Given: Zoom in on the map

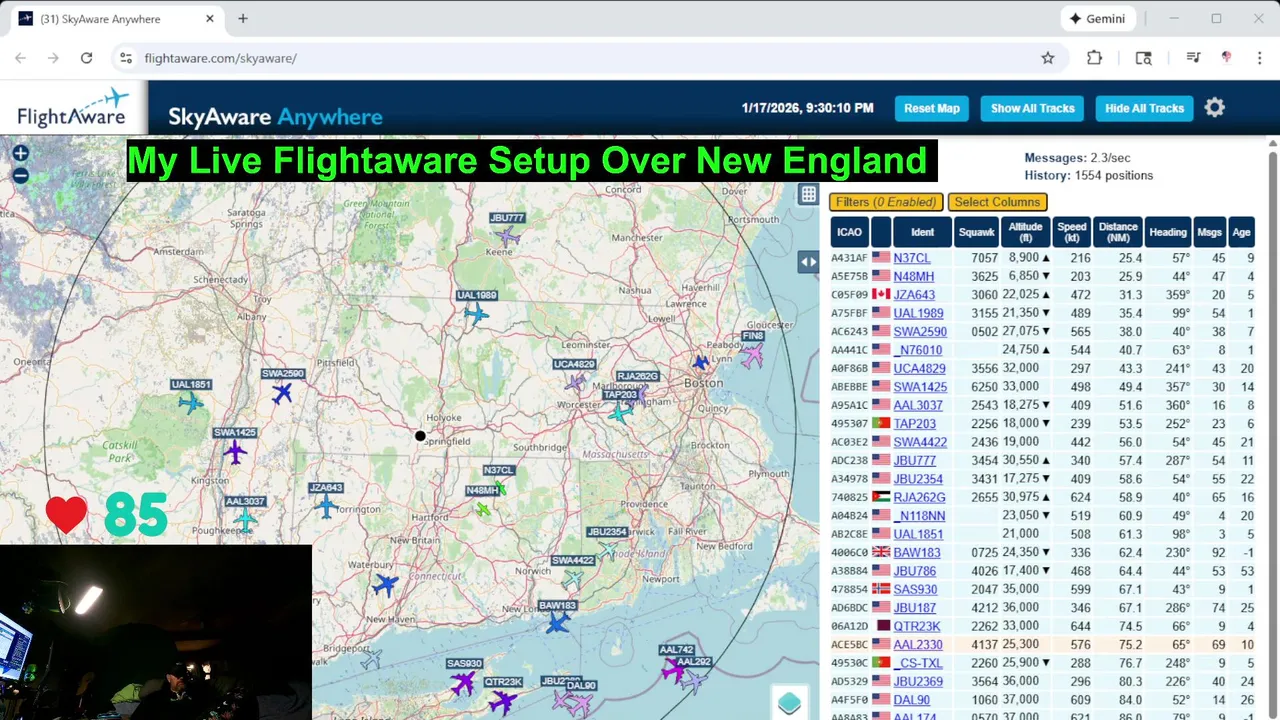Looking at the screenshot, I should [x=20, y=153].
